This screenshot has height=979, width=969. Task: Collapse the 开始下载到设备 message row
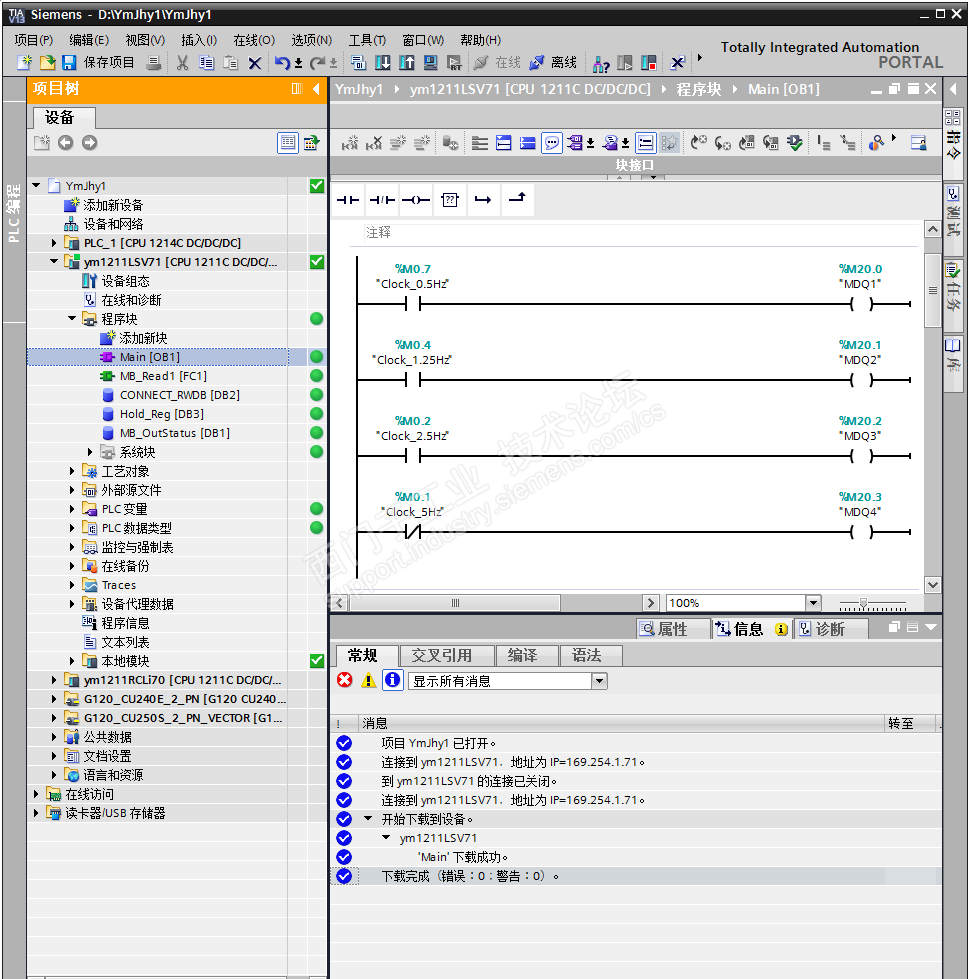click(368, 818)
